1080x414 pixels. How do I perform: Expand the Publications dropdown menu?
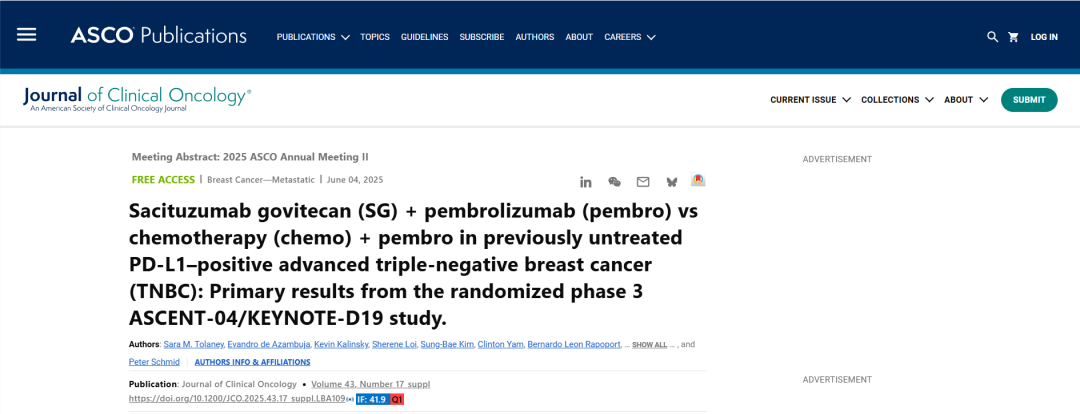[x=313, y=37]
